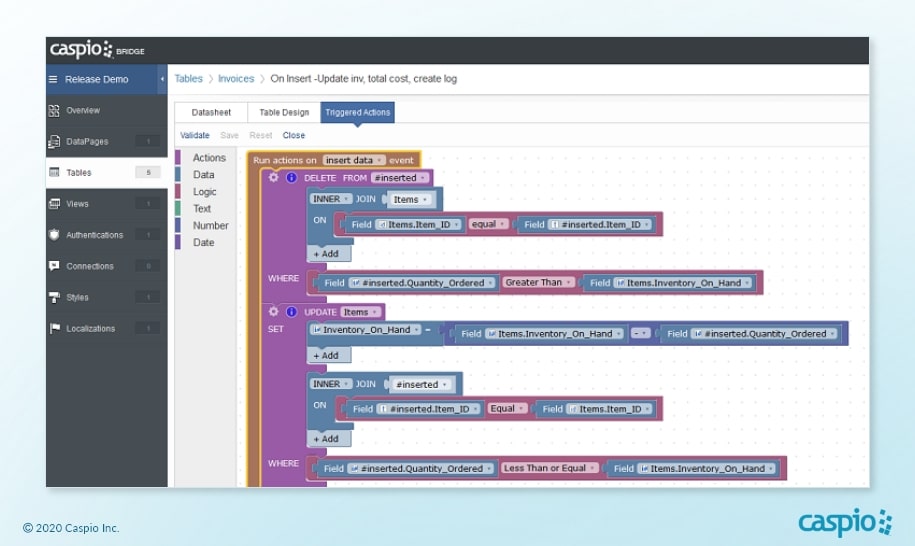Click the Connections icon in sidebar
Screen dimensions: 915x546
point(54,266)
